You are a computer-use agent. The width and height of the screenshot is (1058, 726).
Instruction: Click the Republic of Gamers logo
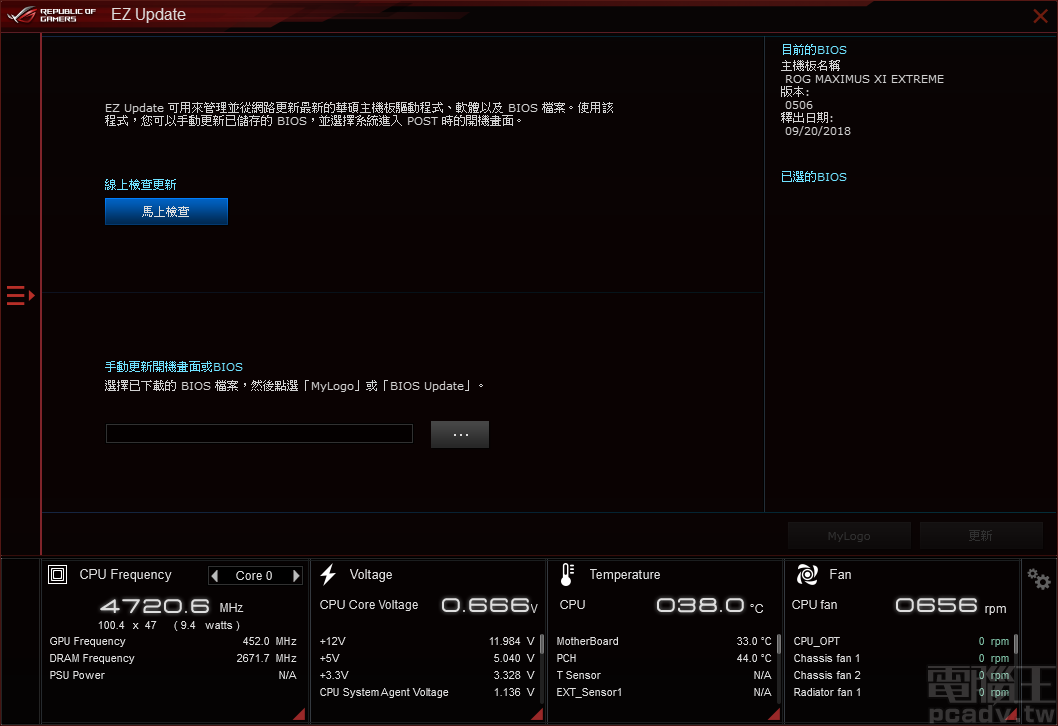51,14
